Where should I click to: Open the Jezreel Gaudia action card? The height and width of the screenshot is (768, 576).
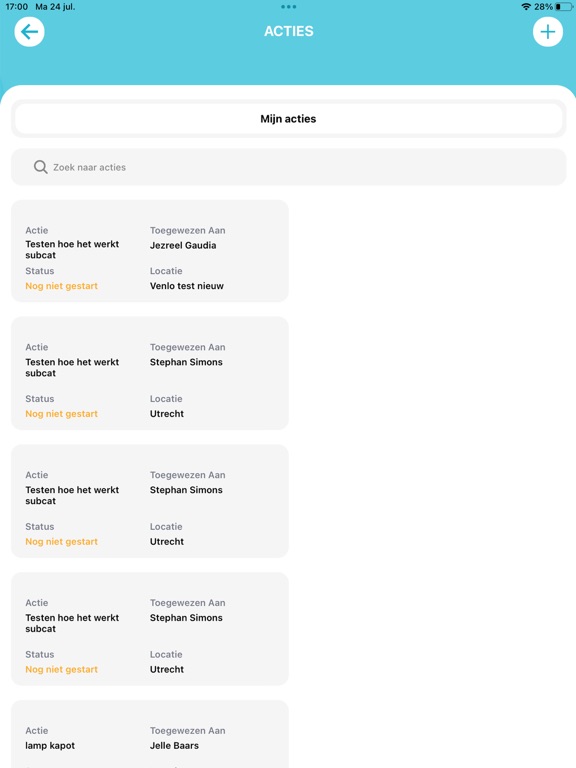coord(150,251)
